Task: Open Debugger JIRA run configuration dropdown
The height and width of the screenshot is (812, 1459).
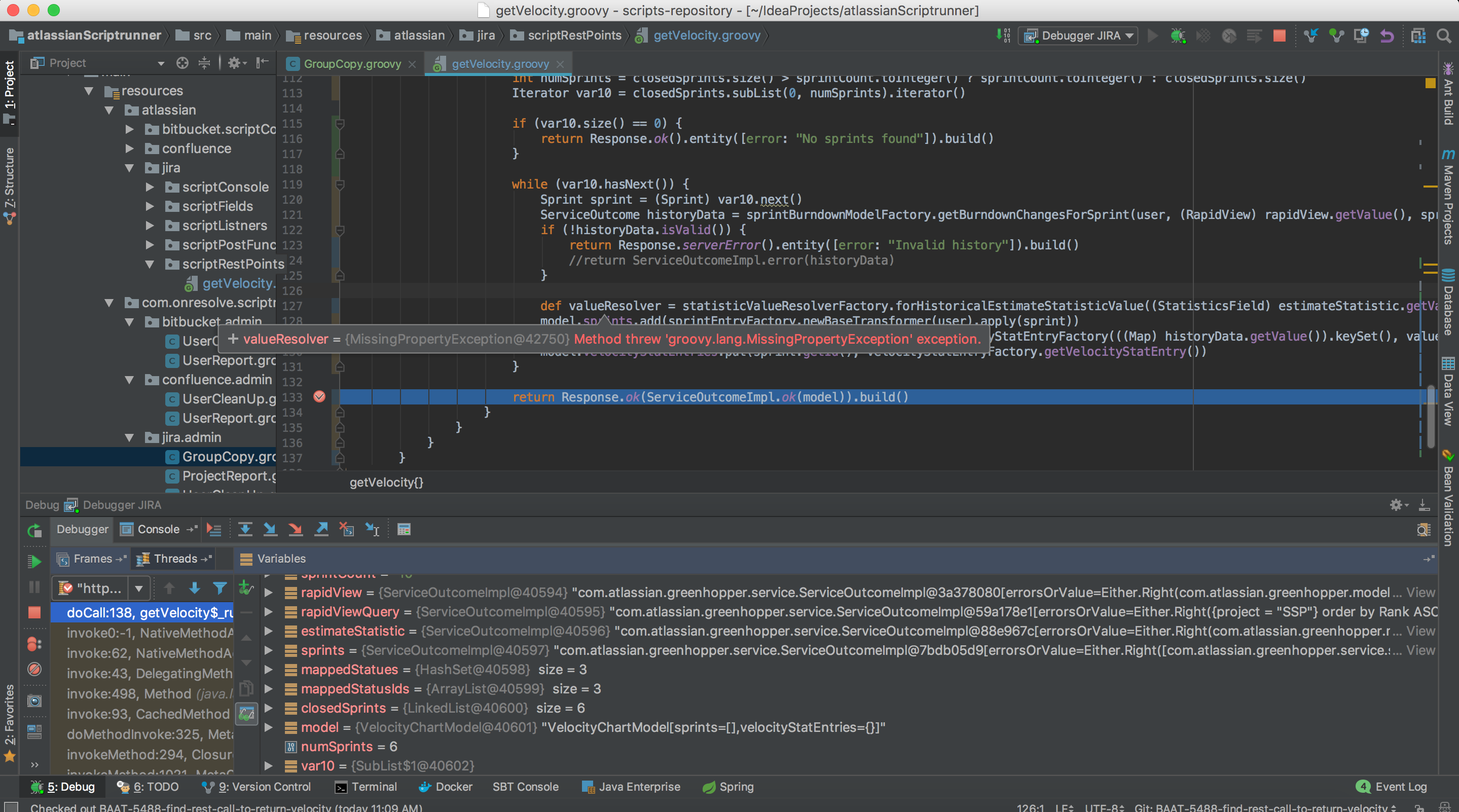Action: point(1079,35)
